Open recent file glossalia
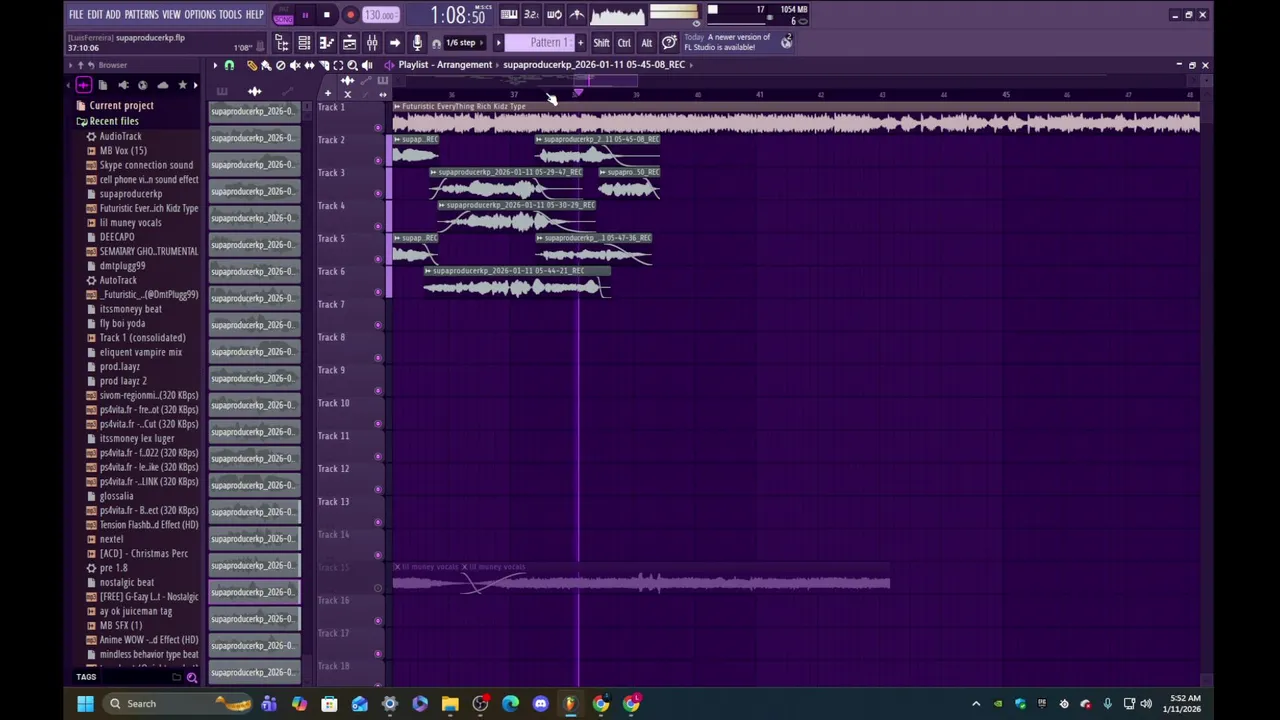This screenshot has height=720, width=1280. 116,496
